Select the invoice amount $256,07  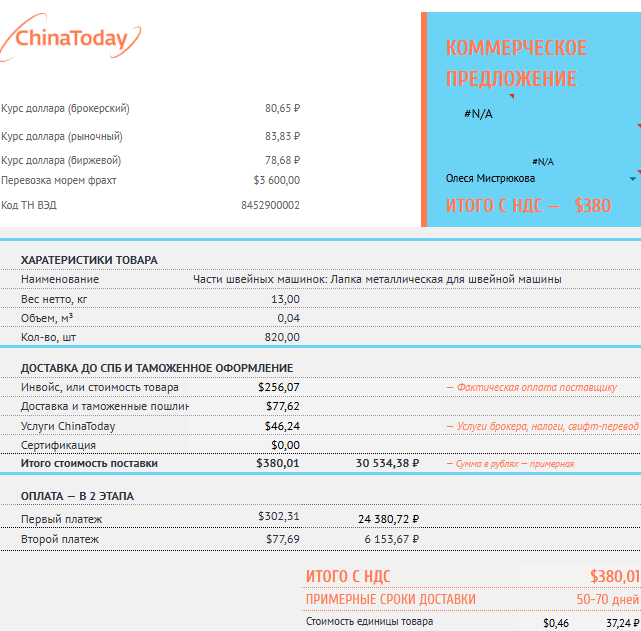pos(279,387)
